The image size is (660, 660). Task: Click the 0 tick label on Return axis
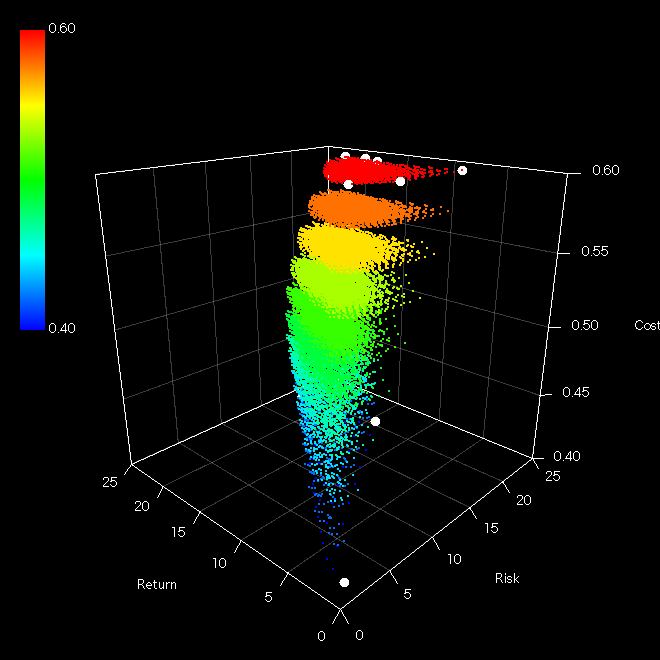[x=321, y=636]
